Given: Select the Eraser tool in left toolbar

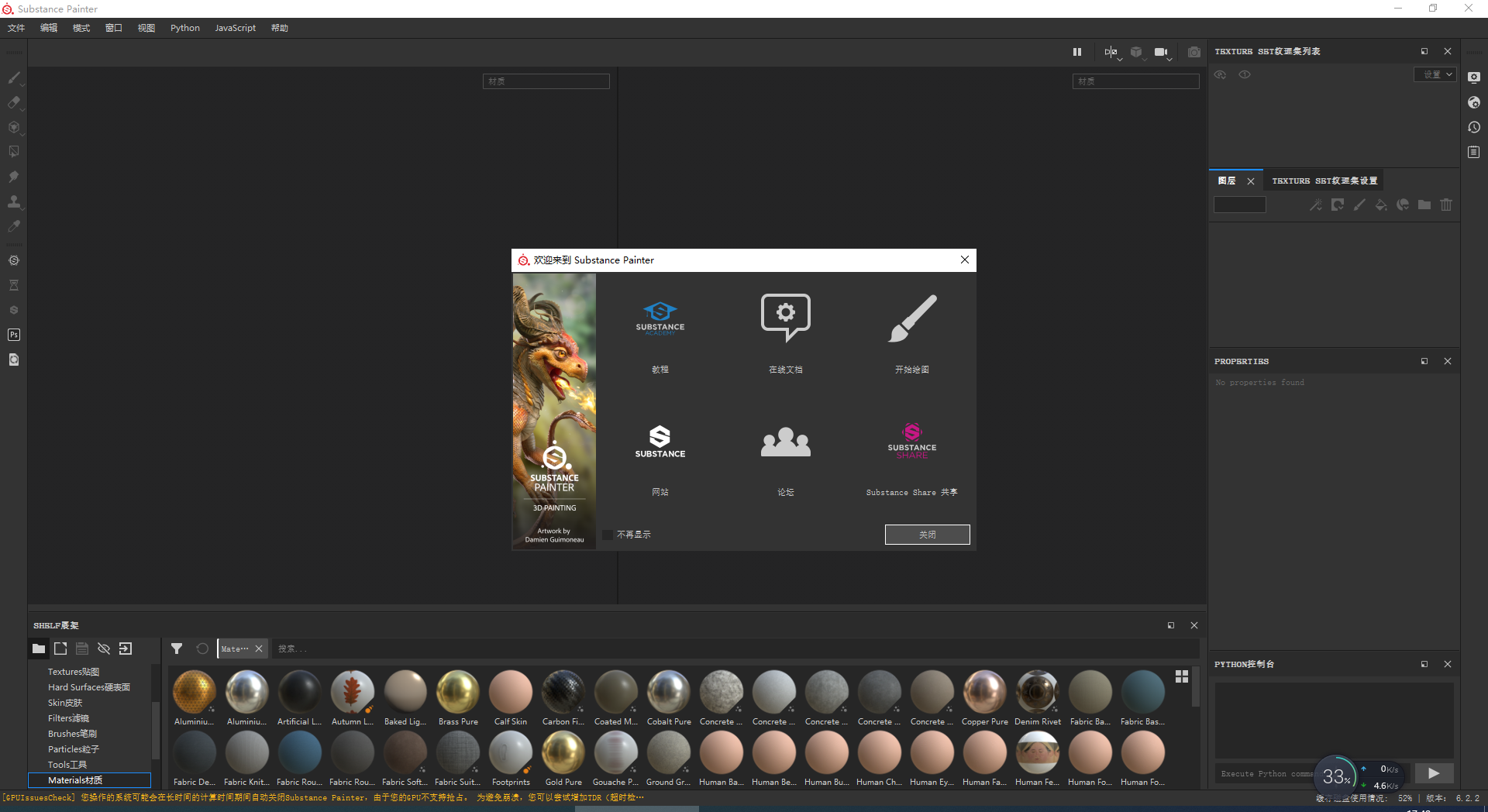Looking at the screenshot, I should [14, 102].
